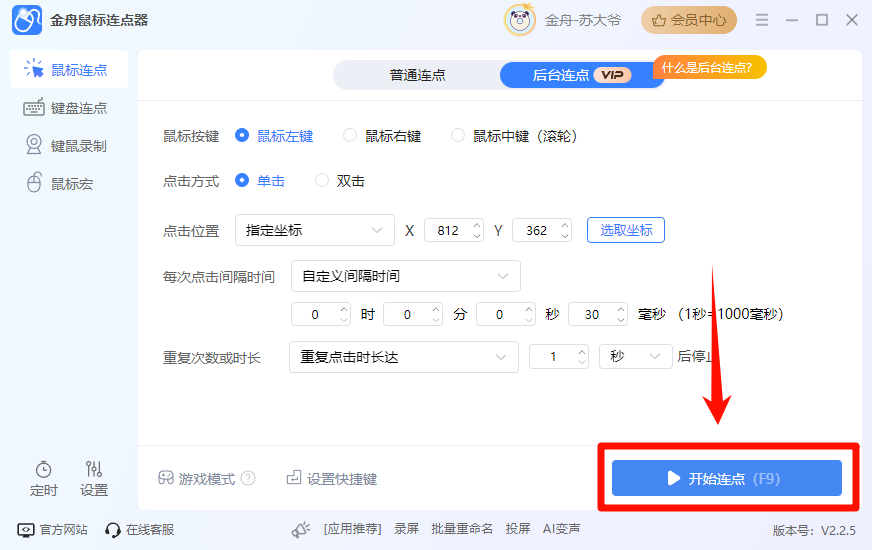Click the 金舟鼠标连点器 app logo

point(27,21)
